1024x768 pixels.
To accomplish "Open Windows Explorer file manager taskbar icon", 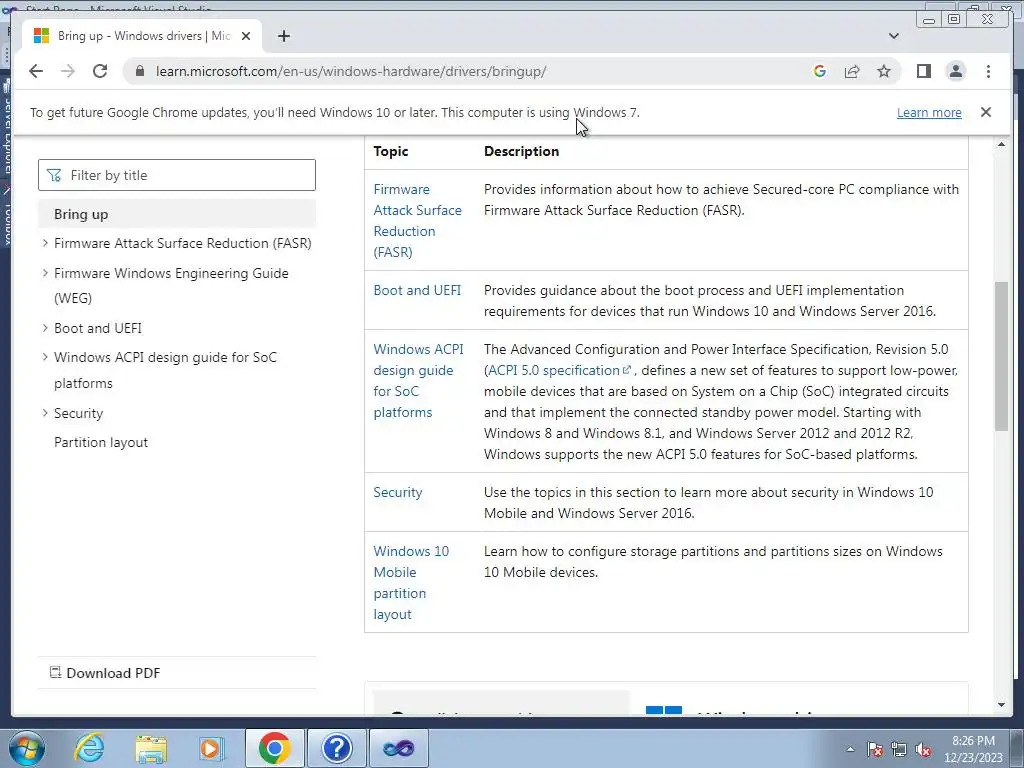I will click(x=151, y=748).
